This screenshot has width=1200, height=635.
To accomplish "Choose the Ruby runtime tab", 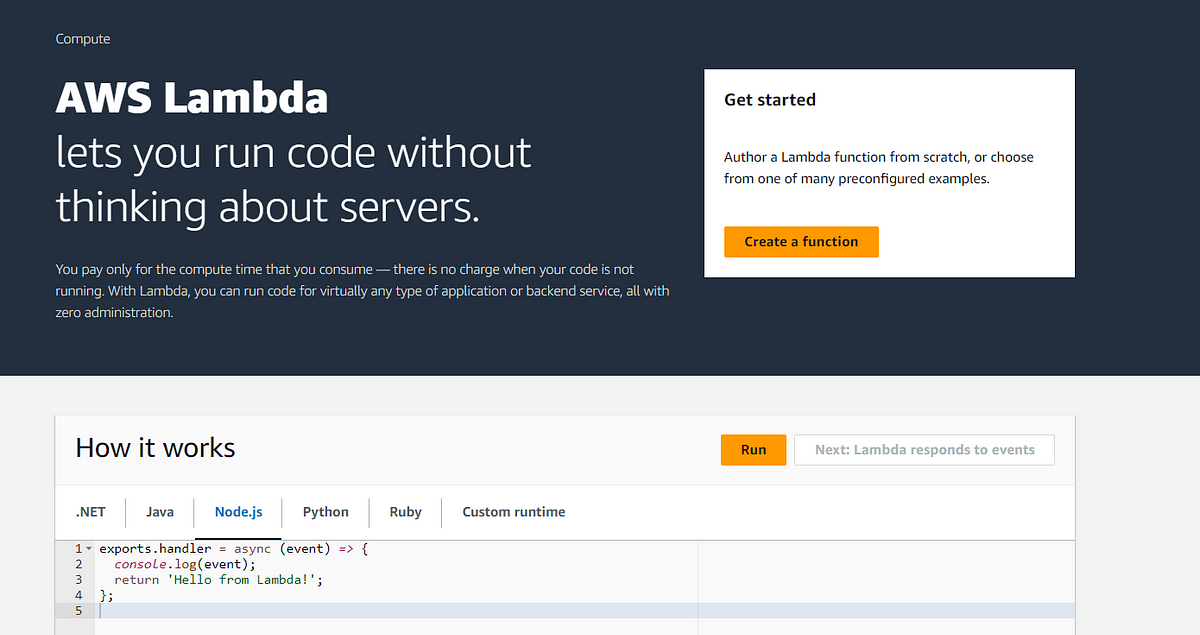I will tap(405, 512).
